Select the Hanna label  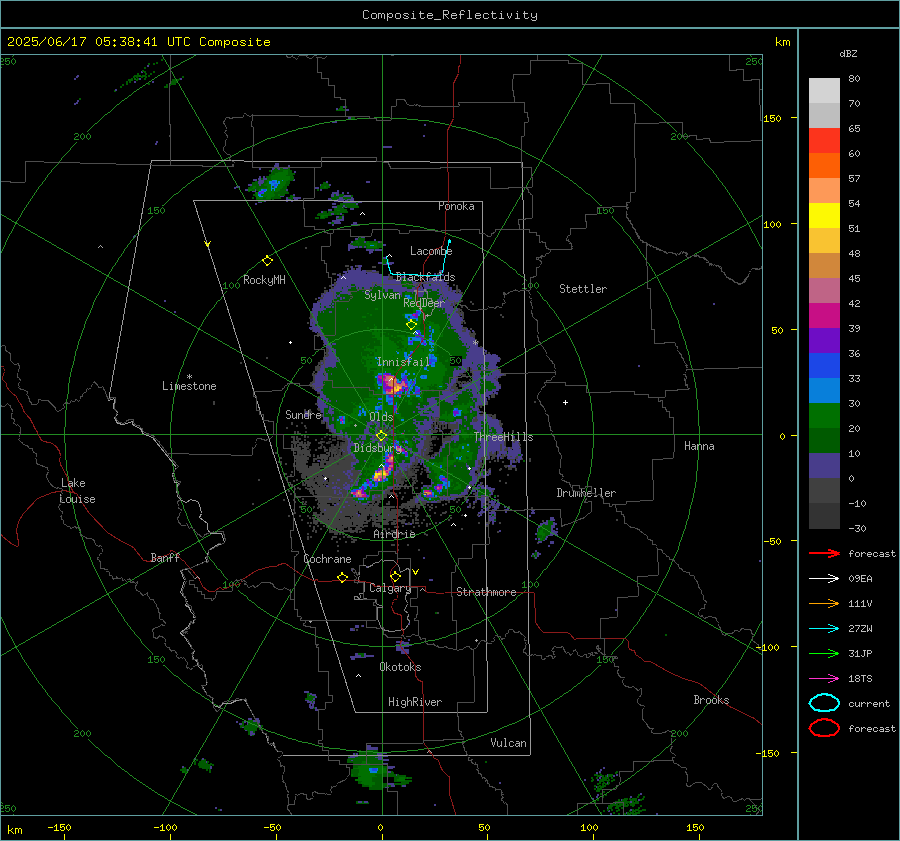[699, 446]
